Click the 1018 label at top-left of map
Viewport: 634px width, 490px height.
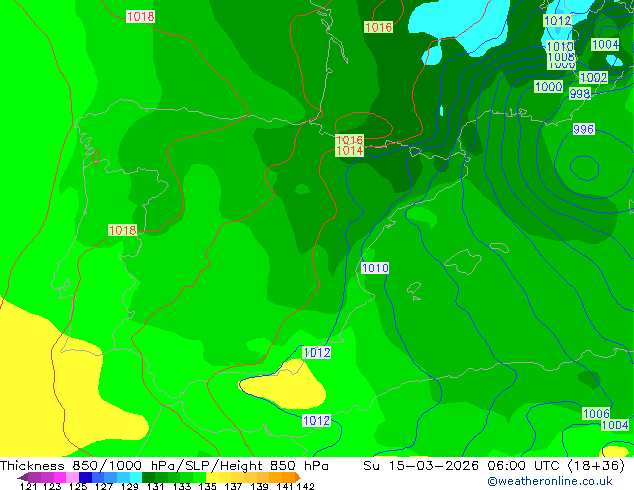tap(140, 17)
